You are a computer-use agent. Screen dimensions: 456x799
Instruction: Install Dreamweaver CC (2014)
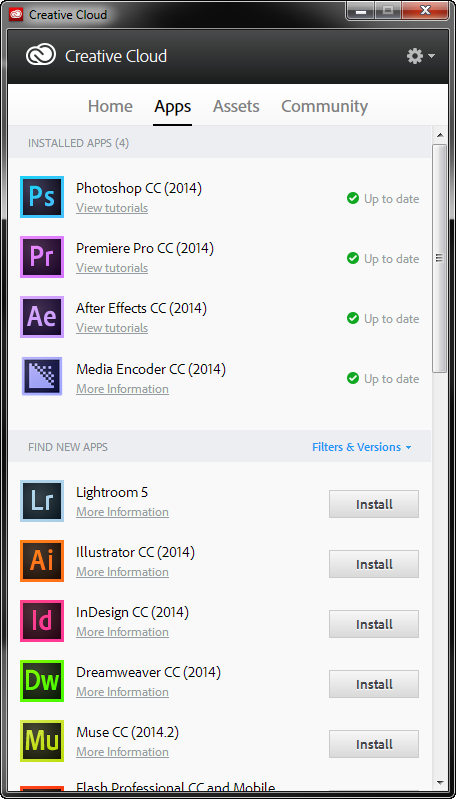(374, 684)
